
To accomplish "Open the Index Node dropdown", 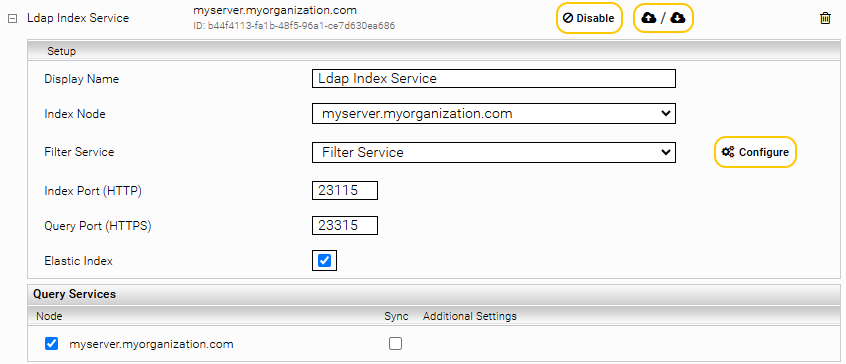I will point(494,114).
